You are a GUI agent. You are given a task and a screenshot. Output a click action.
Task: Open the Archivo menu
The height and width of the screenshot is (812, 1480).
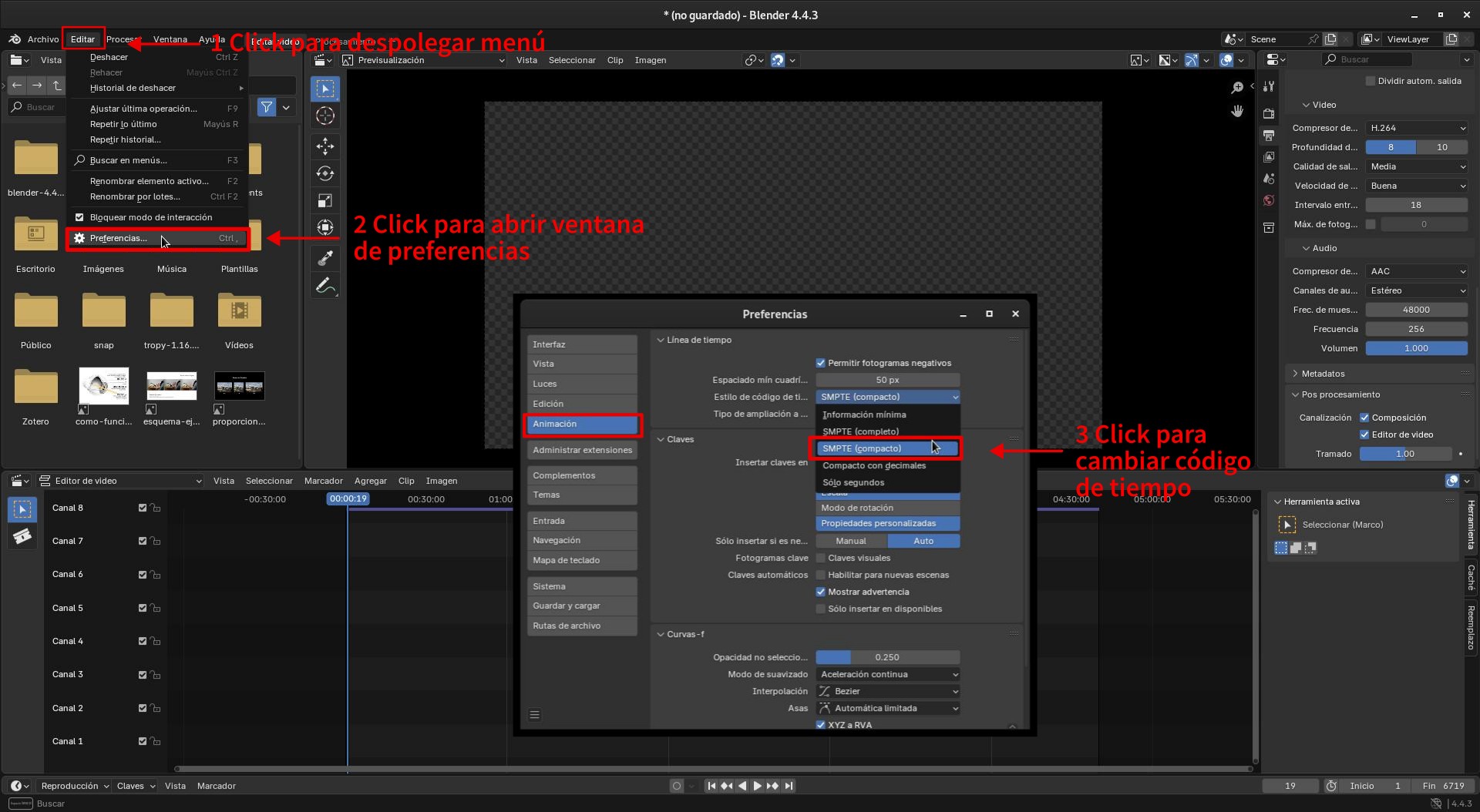coord(42,39)
